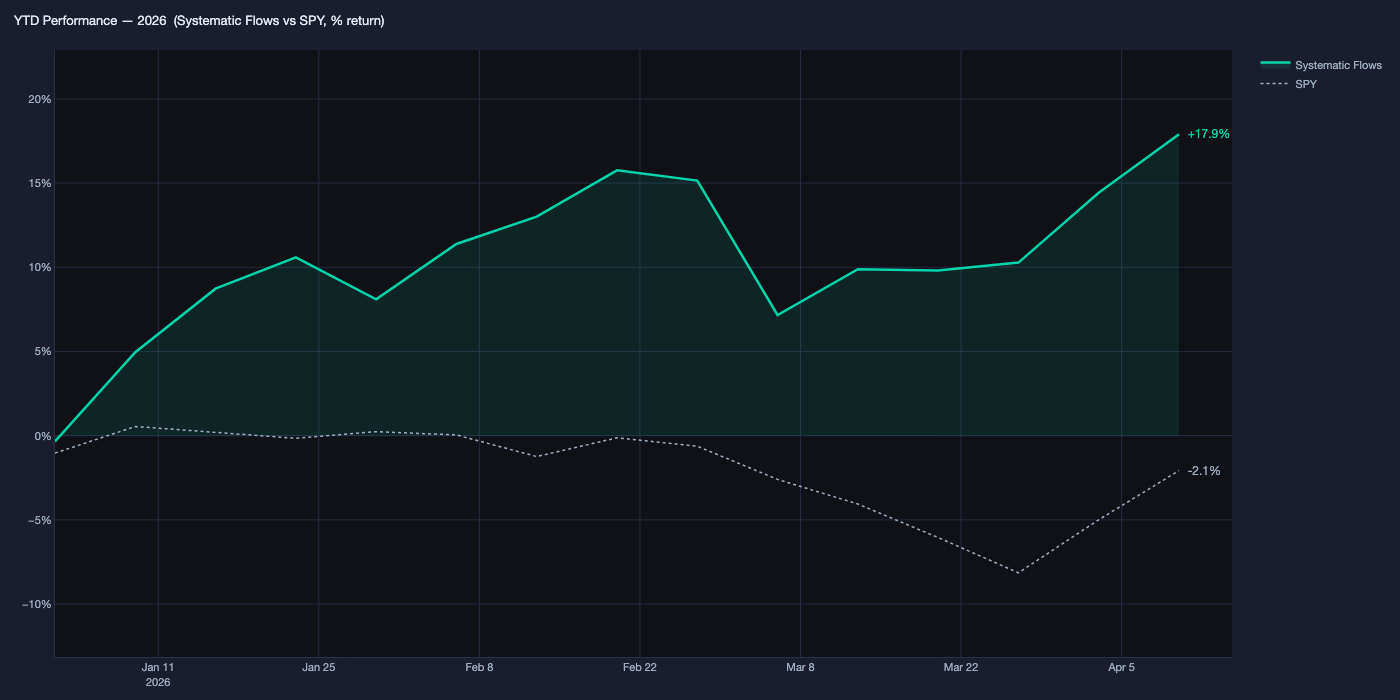Select the Feb 8 x-axis tick label
The width and height of the screenshot is (1400, 700).
pos(479,667)
